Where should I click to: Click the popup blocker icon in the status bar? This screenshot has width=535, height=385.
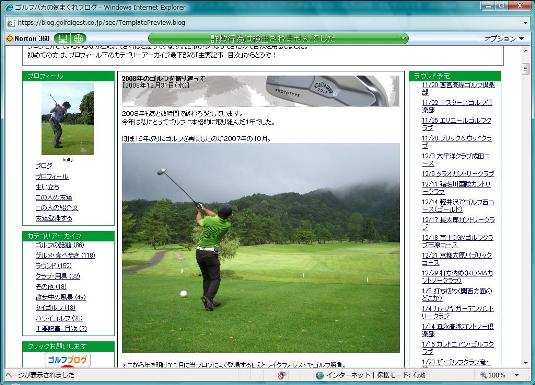click(281, 375)
